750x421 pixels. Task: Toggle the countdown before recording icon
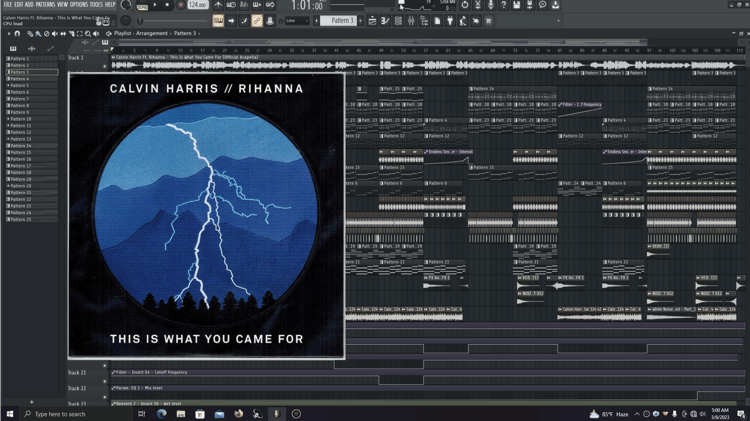244,5
